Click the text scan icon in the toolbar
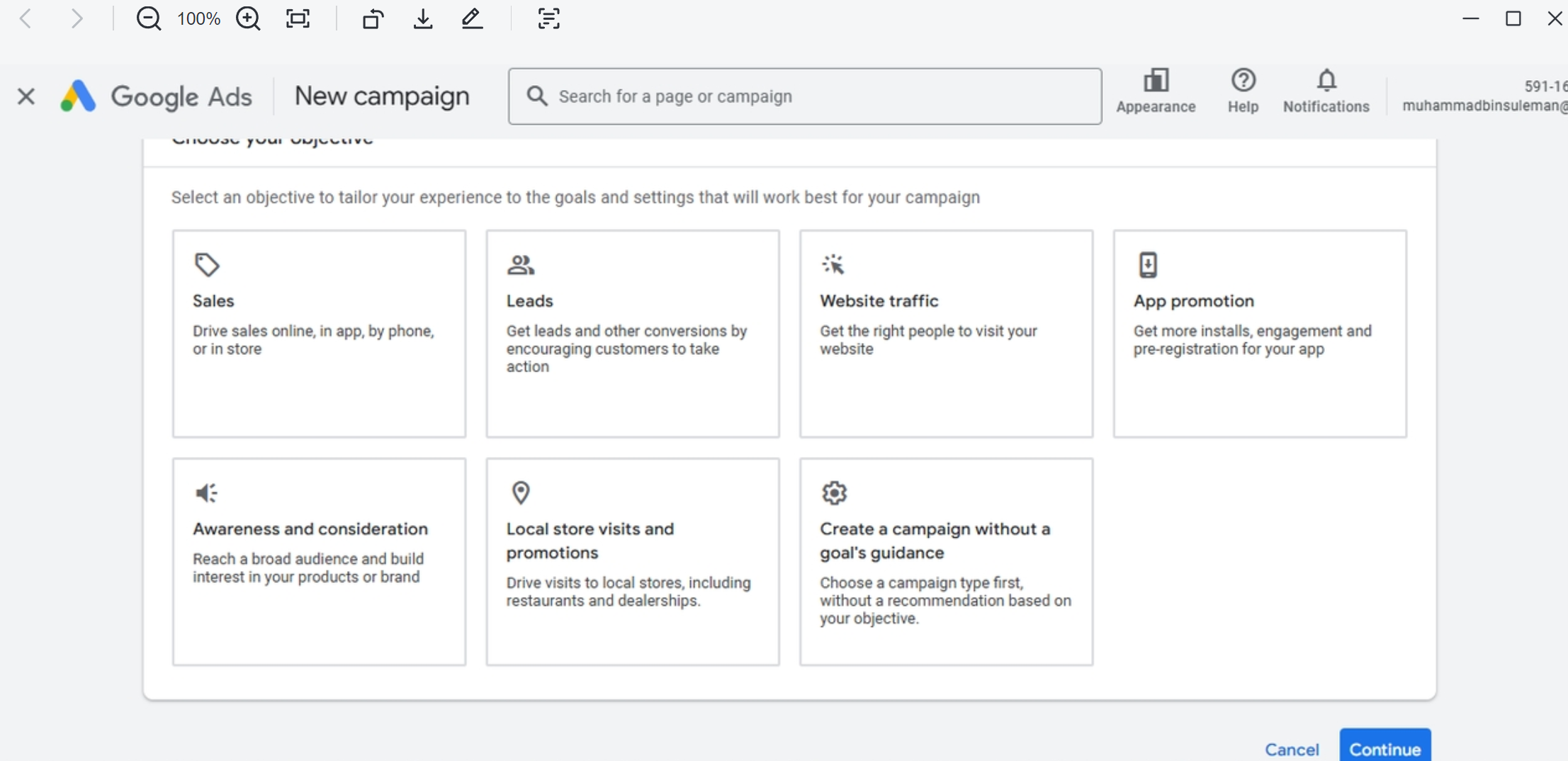Screen dimensions: 1568x761 coord(548,18)
